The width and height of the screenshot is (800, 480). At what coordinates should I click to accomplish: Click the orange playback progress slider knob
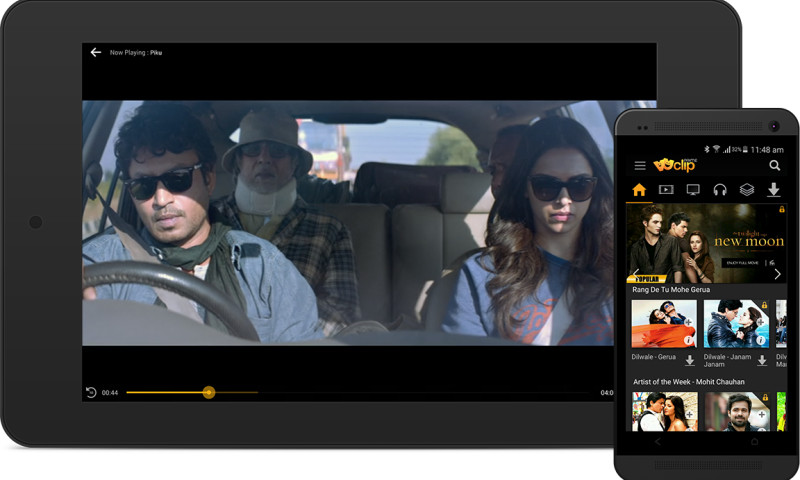pos(209,392)
